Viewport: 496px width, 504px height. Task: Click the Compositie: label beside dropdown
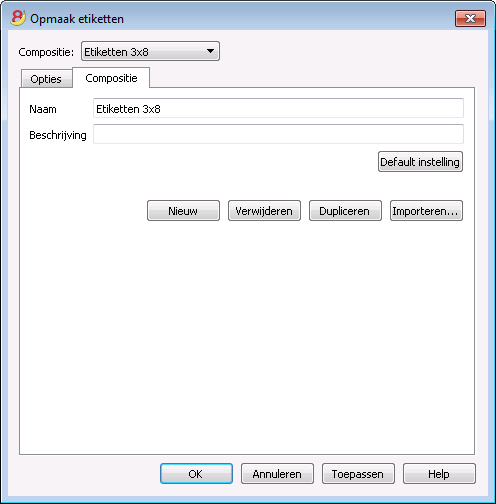(46, 52)
